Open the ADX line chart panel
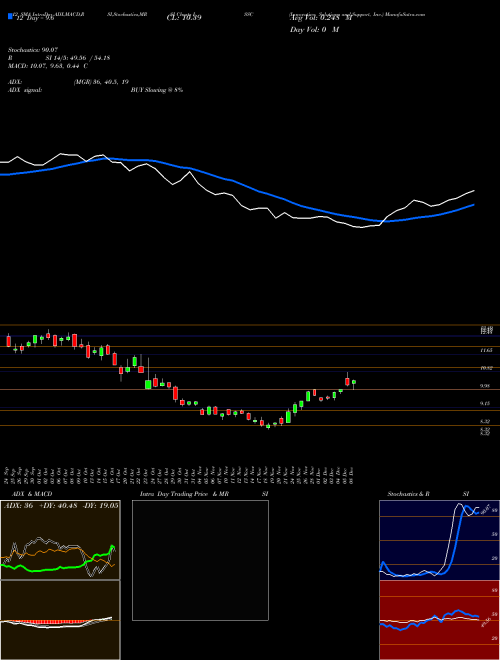Viewport: 500px width, 660px height. point(60,540)
